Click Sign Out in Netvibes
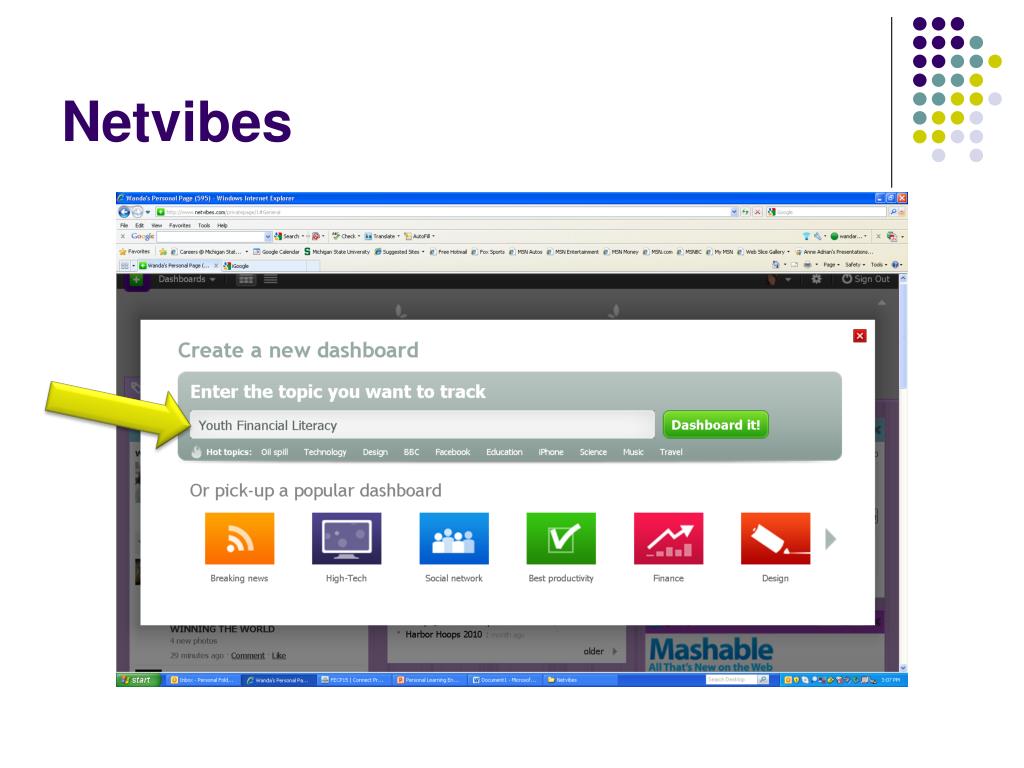This screenshot has width=1024, height=768. (x=865, y=279)
